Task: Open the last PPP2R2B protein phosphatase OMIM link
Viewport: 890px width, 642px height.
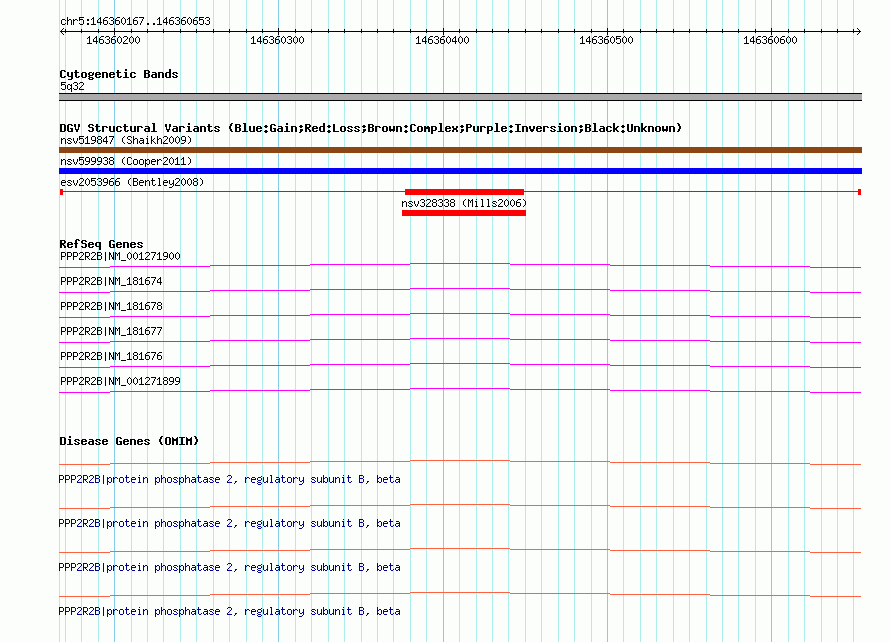Action: tap(229, 611)
